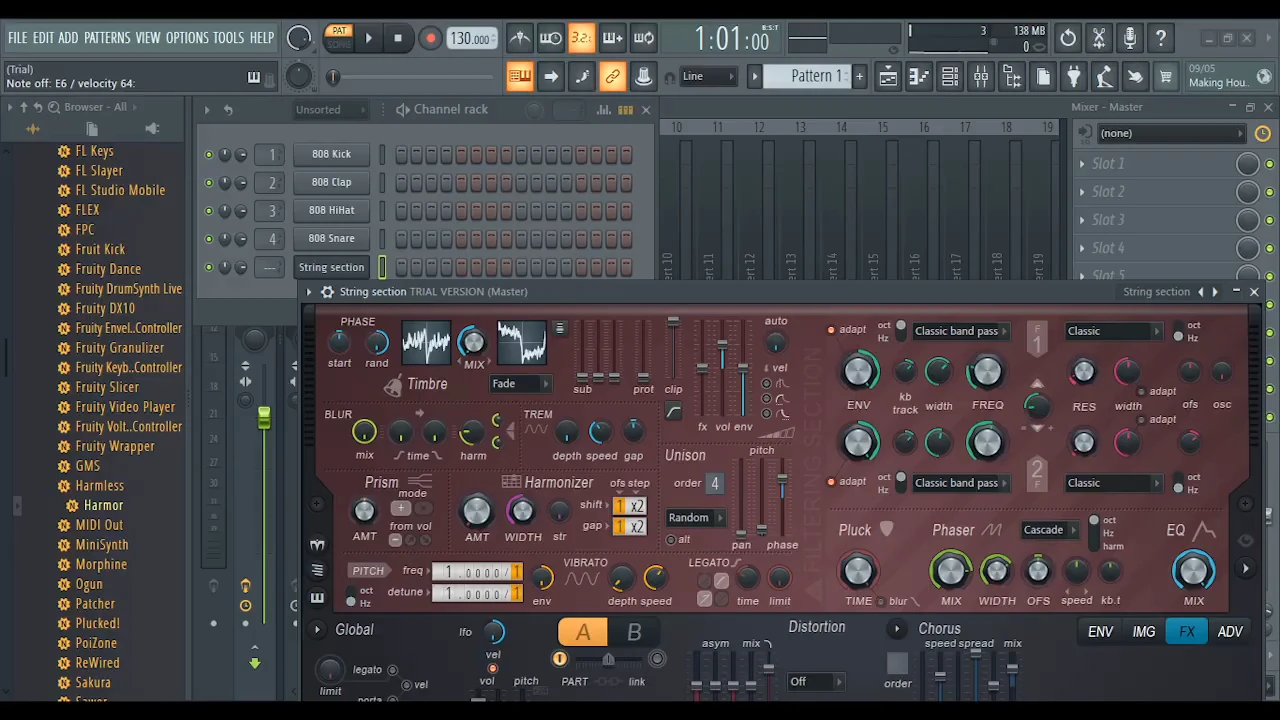The image size is (1280, 720).
Task: Open the Mixer view icon
Action: coord(981,76)
